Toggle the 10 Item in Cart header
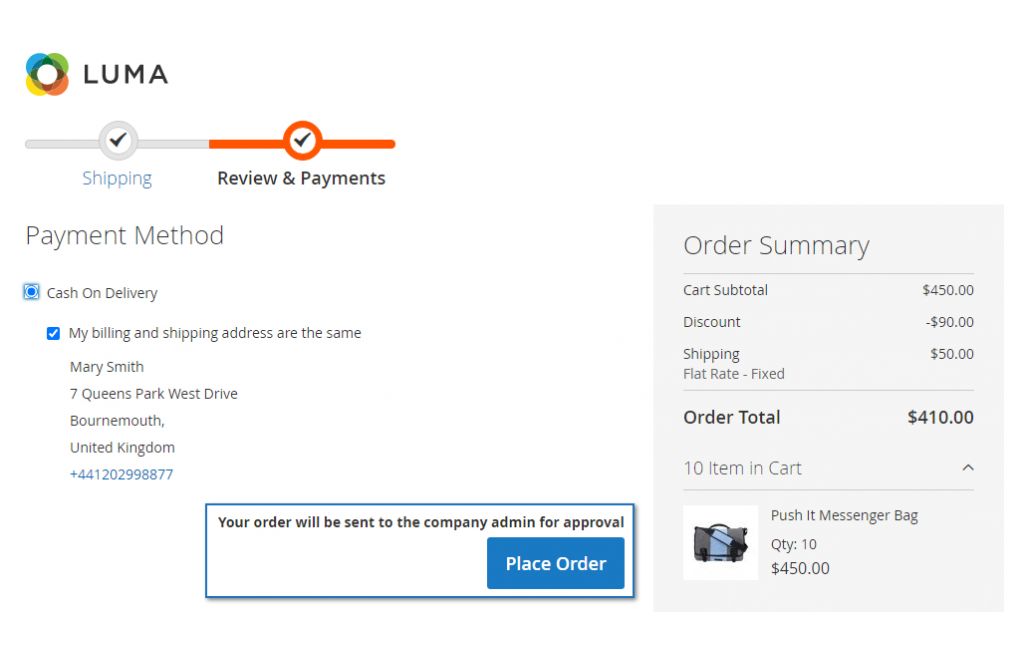 [828, 468]
